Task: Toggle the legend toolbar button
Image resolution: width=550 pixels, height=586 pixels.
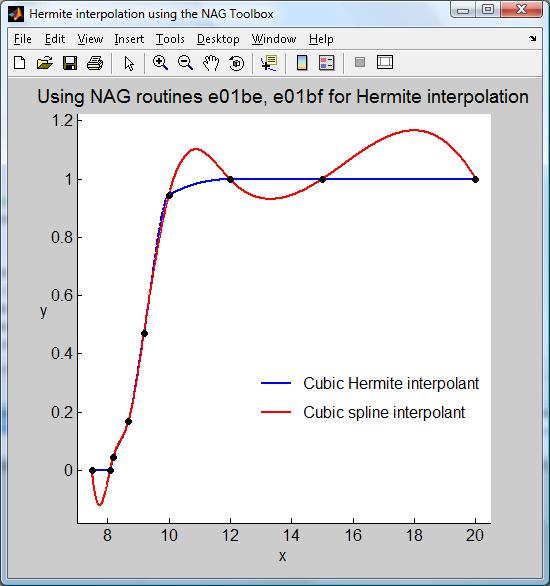Action: 327,63
